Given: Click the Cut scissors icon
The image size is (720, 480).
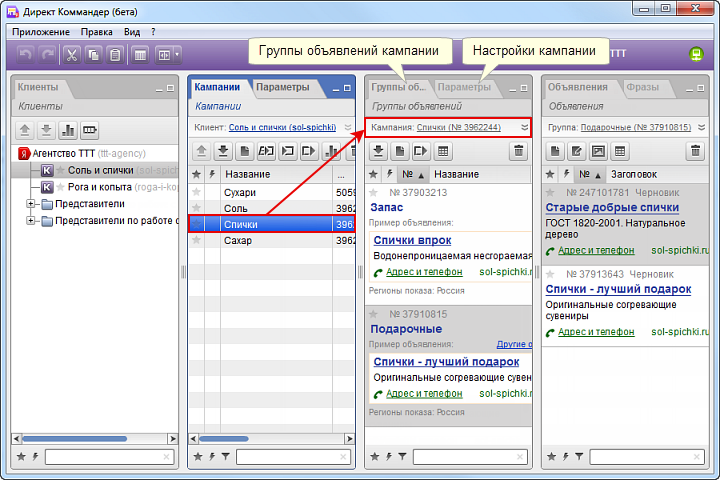Looking at the screenshot, I should pyautogui.click(x=71, y=55).
